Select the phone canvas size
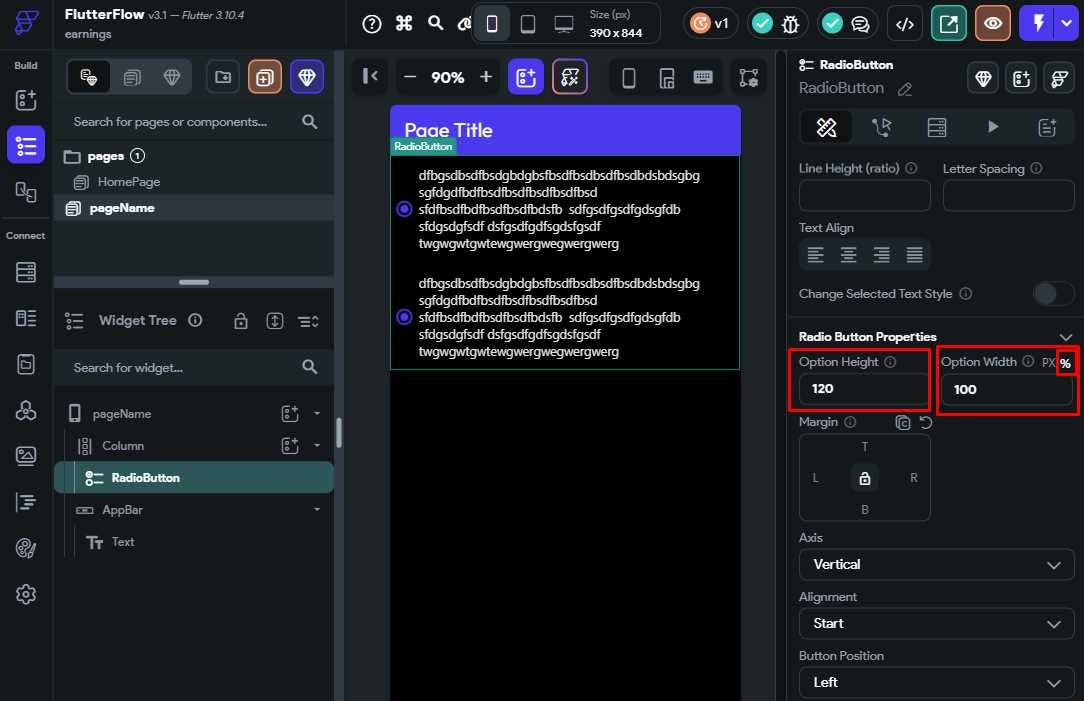The height and width of the screenshot is (701, 1084). coord(492,24)
